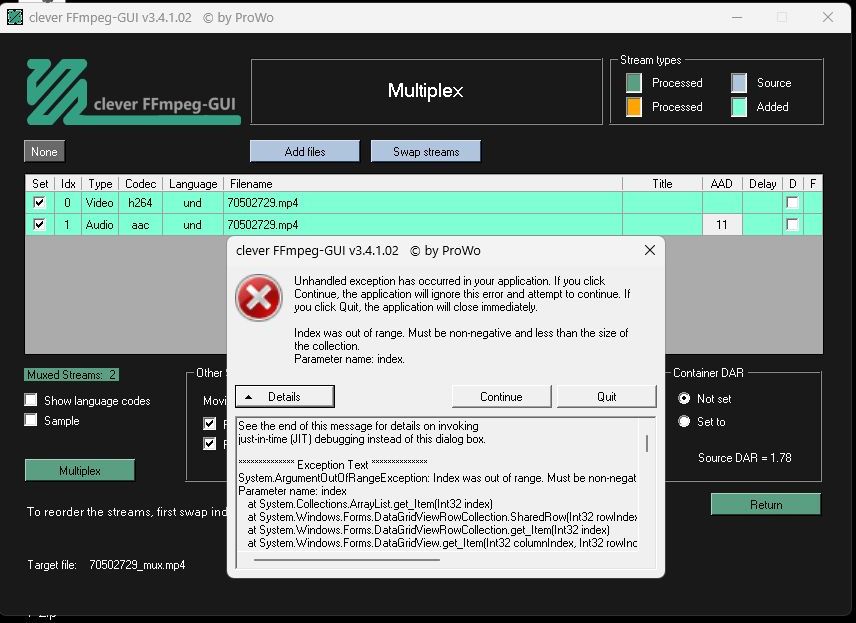The image size is (856, 623).
Task: Click the DataGridViewRowCollection.SharedRow stack trace line
Action: [x=442, y=517]
